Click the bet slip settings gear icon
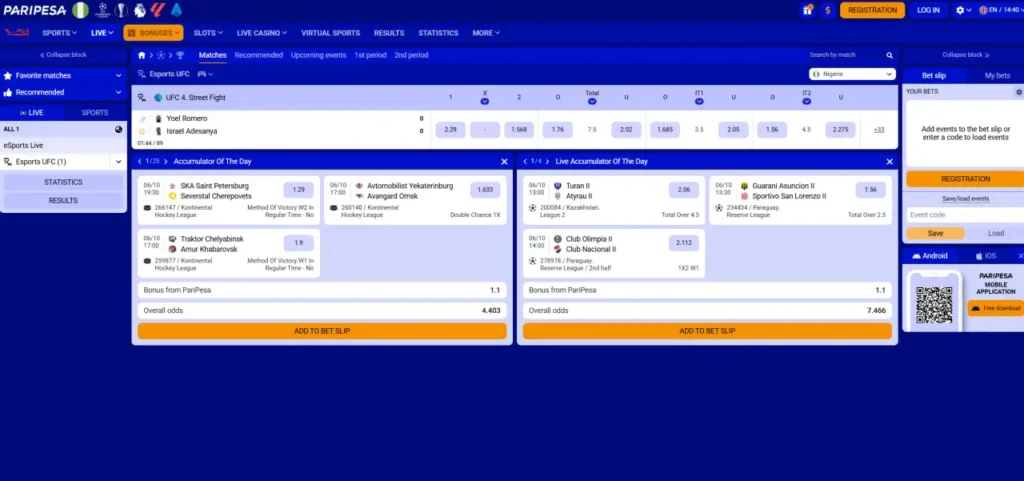Screen dimensions: 1024x481 1019,92
